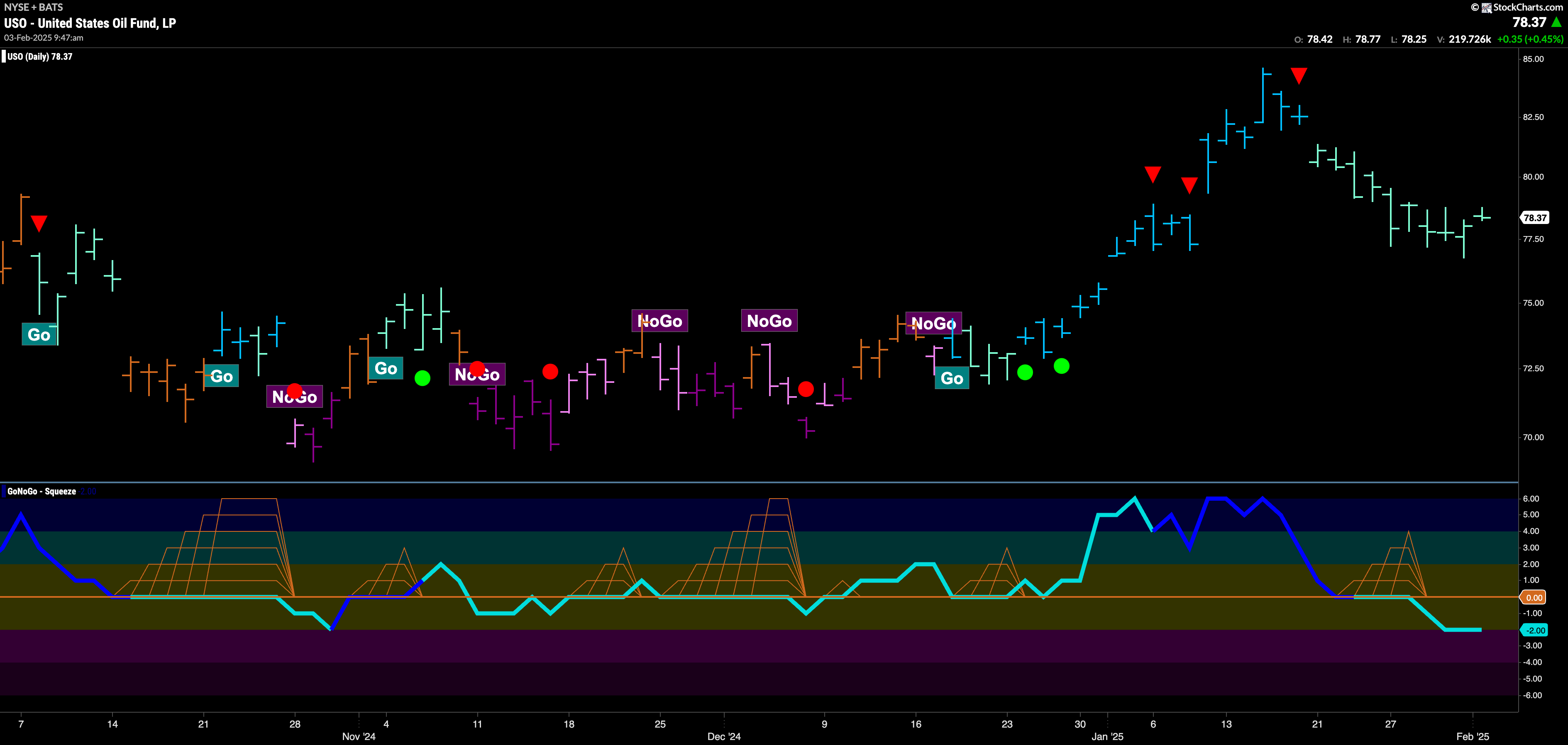Click the large 78.37 last price at top right
The height and width of the screenshot is (745, 1568).
click(x=1529, y=22)
